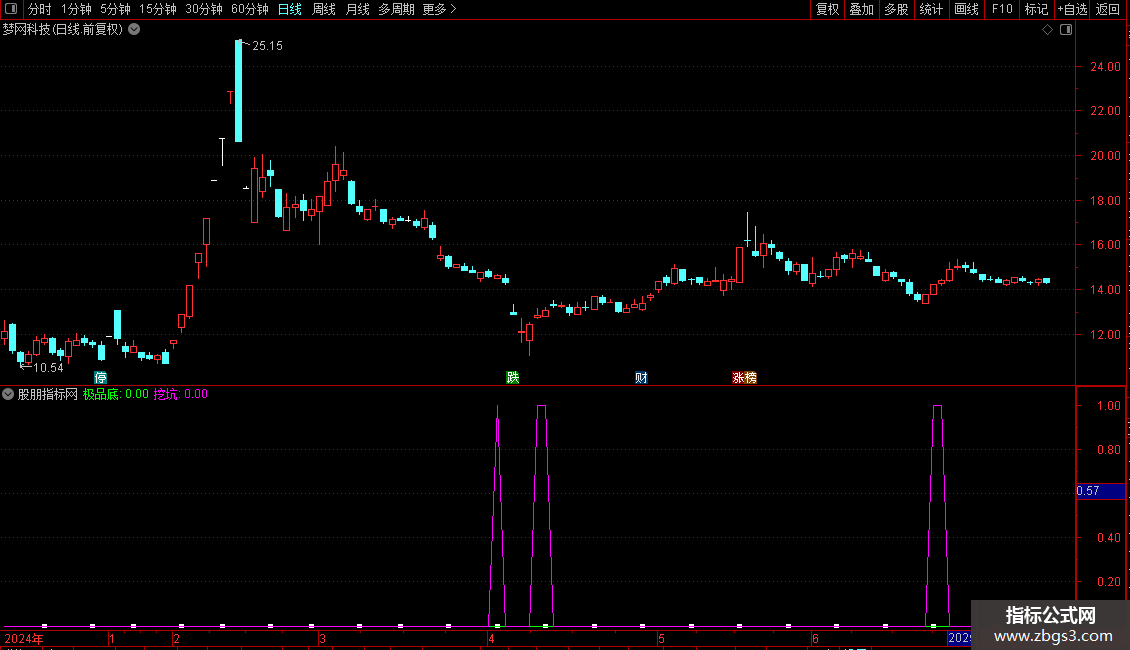Click month 5 on time axis
This screenshot has width=1130, height=650.
click(661, 638)
